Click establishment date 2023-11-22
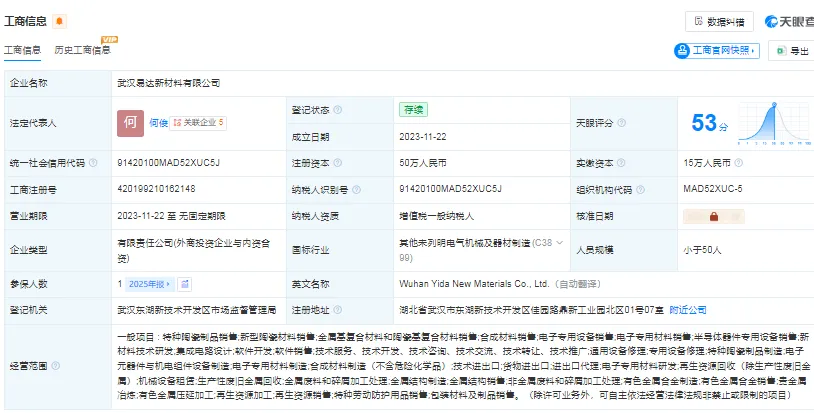Screen dimensions: 814x413 [x=423, y=137]
